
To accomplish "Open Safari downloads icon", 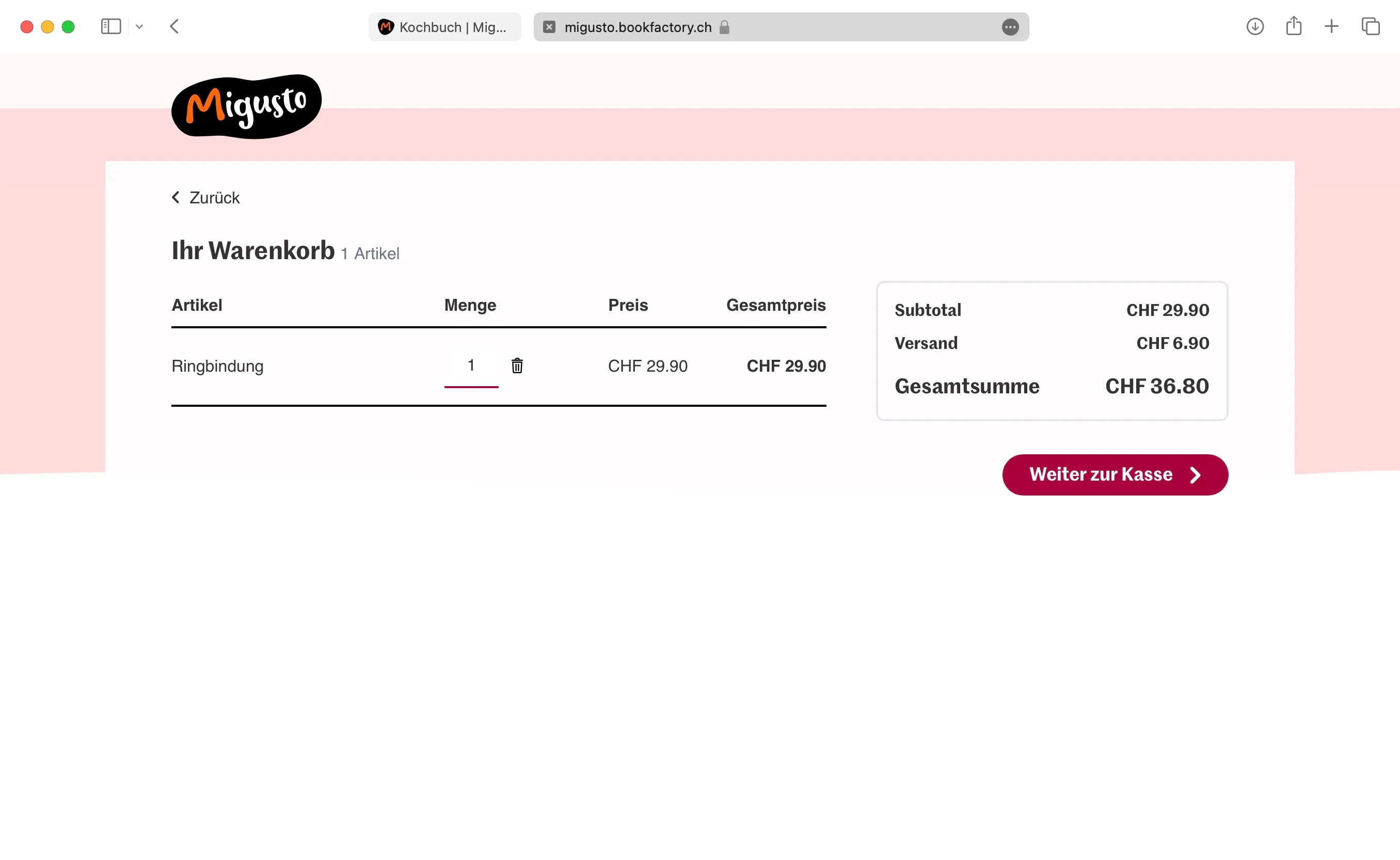I will (1255, 26).
